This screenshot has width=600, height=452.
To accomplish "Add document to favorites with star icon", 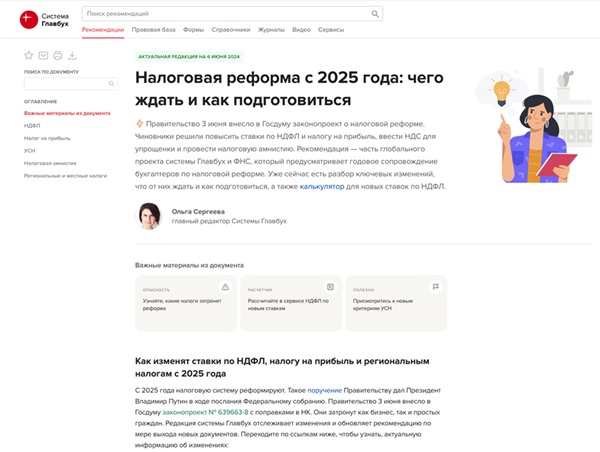I will click(x=28, y=55).
